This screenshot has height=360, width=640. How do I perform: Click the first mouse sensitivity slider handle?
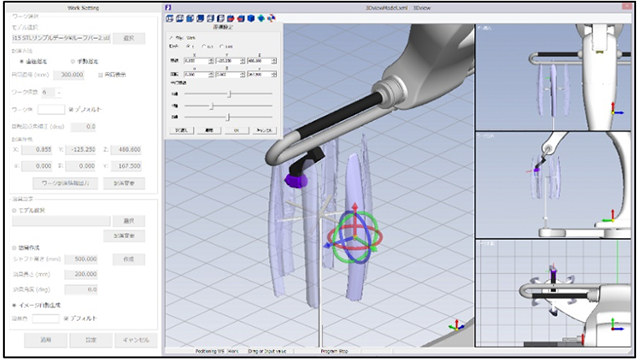click(229, 94)
